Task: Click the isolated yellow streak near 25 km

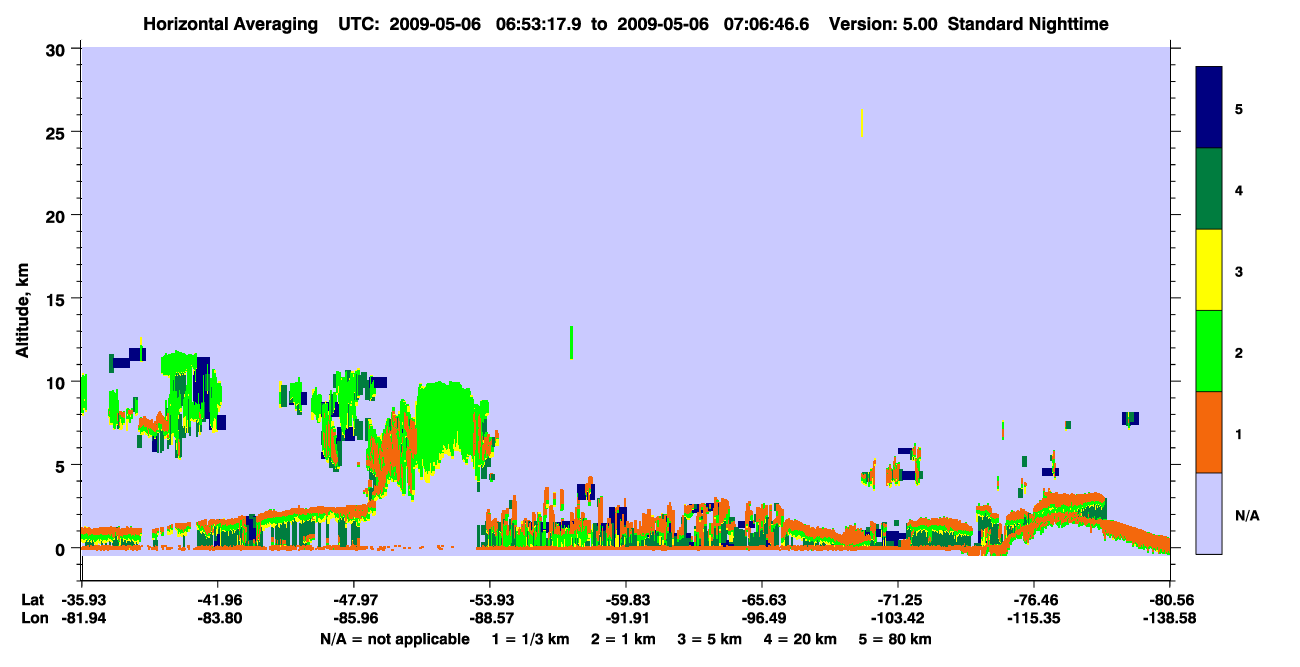Action: click(862, 124)
